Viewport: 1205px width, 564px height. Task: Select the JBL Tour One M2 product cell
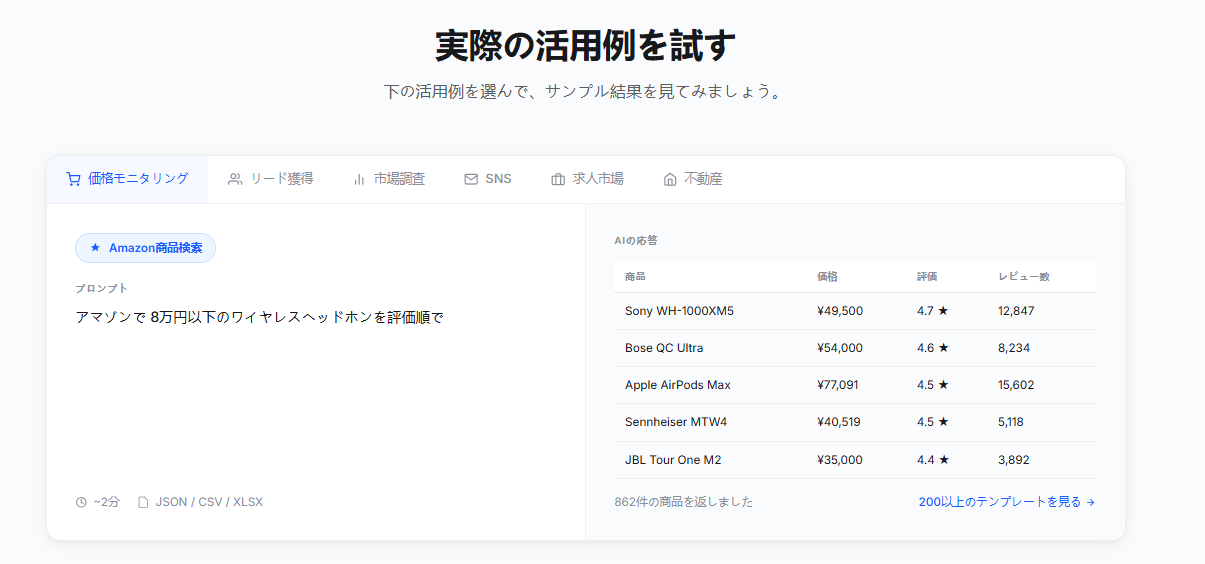(673, 460)
